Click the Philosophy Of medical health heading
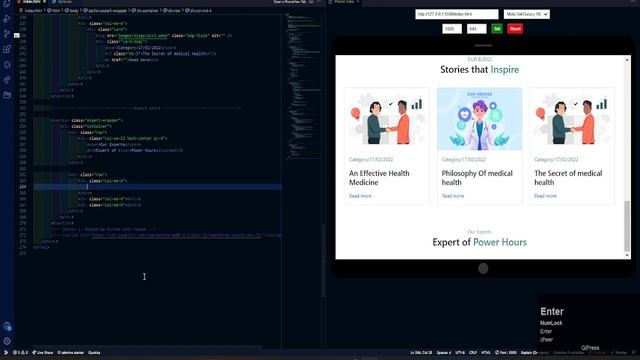The height and width of the screenshot is (360, 640). point(477,178)
